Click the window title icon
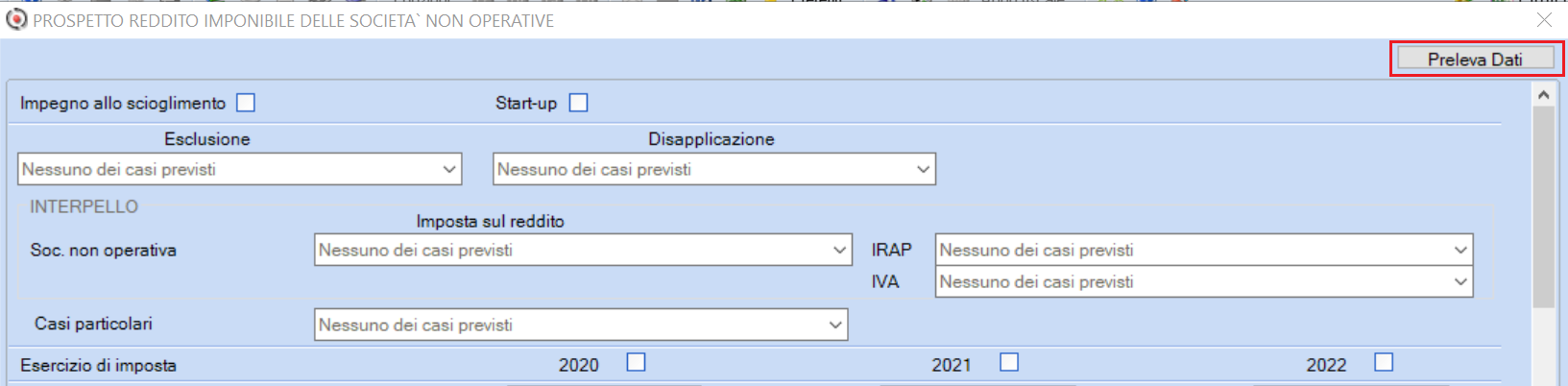 (16, 19)
